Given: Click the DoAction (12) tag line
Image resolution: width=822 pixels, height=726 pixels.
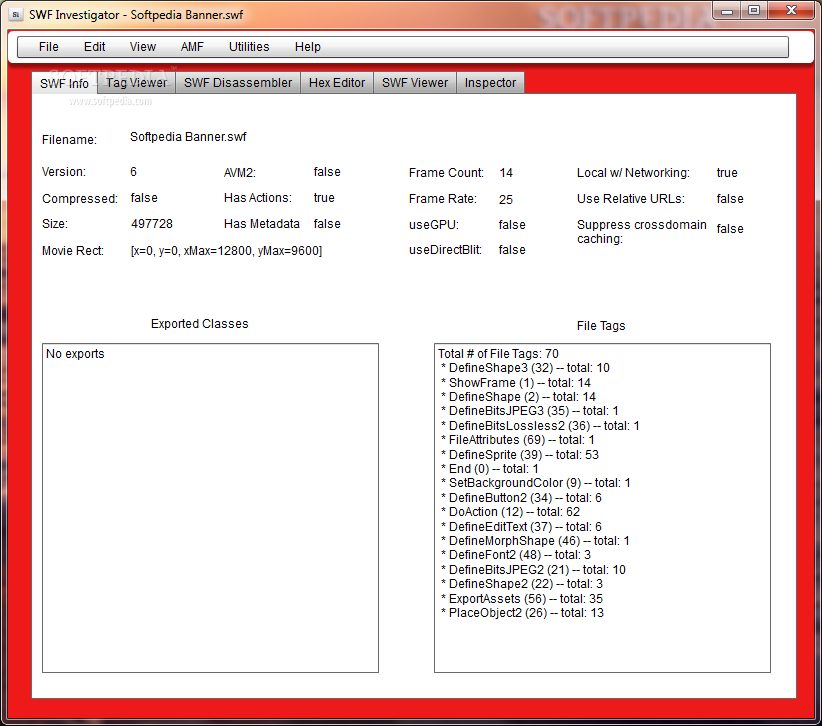Looking at the screenshot, I should [511, 512].
